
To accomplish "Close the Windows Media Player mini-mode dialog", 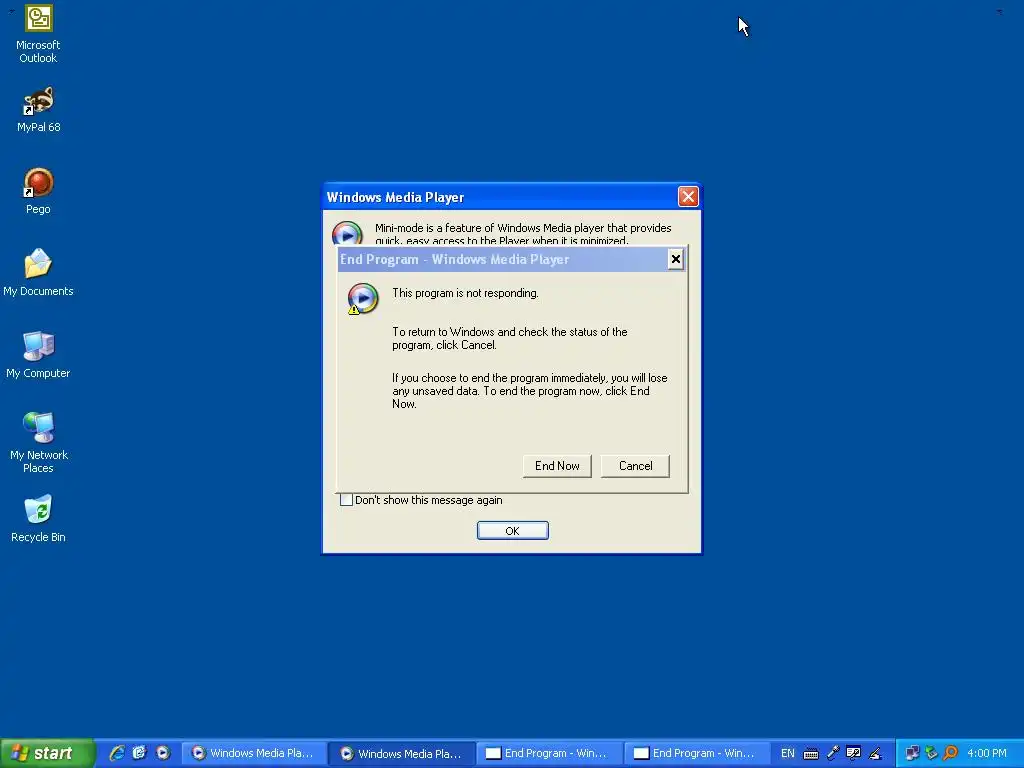I will point(688,197).
